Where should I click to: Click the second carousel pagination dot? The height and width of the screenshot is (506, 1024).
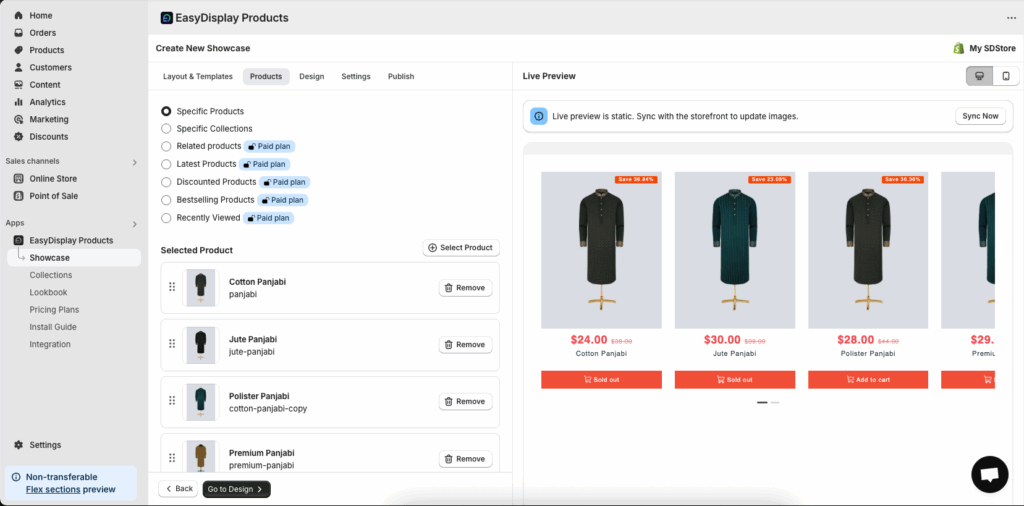coord(775,403)
